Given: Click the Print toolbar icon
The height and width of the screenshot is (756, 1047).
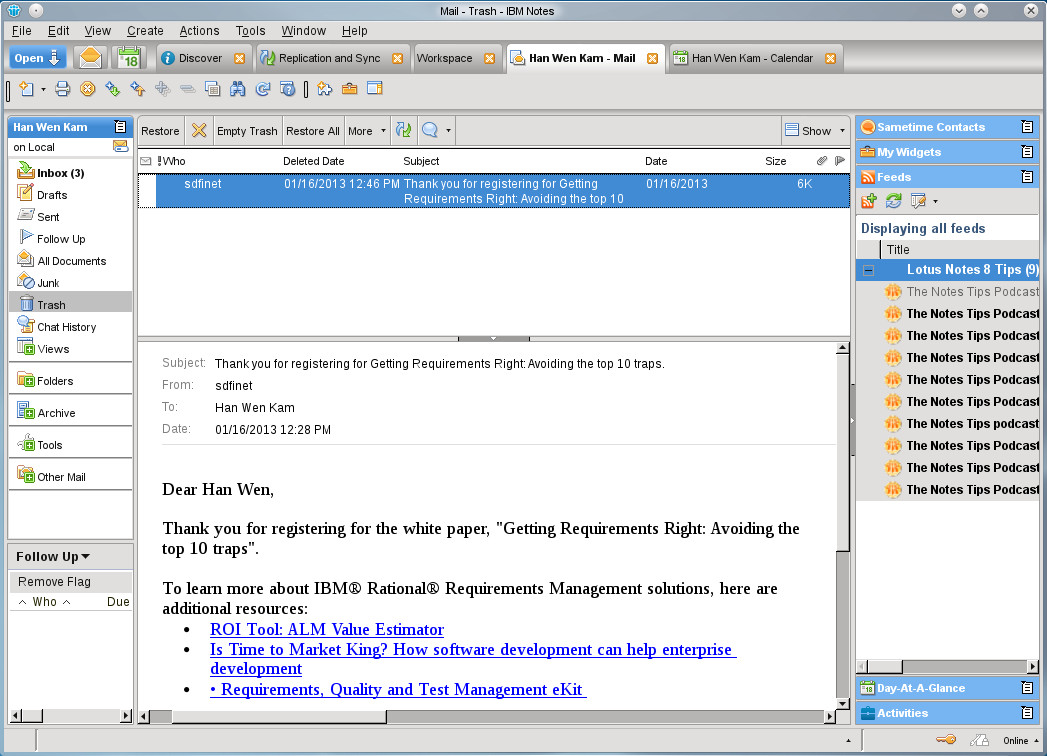Looking at the screenshot, I should 63,89.
